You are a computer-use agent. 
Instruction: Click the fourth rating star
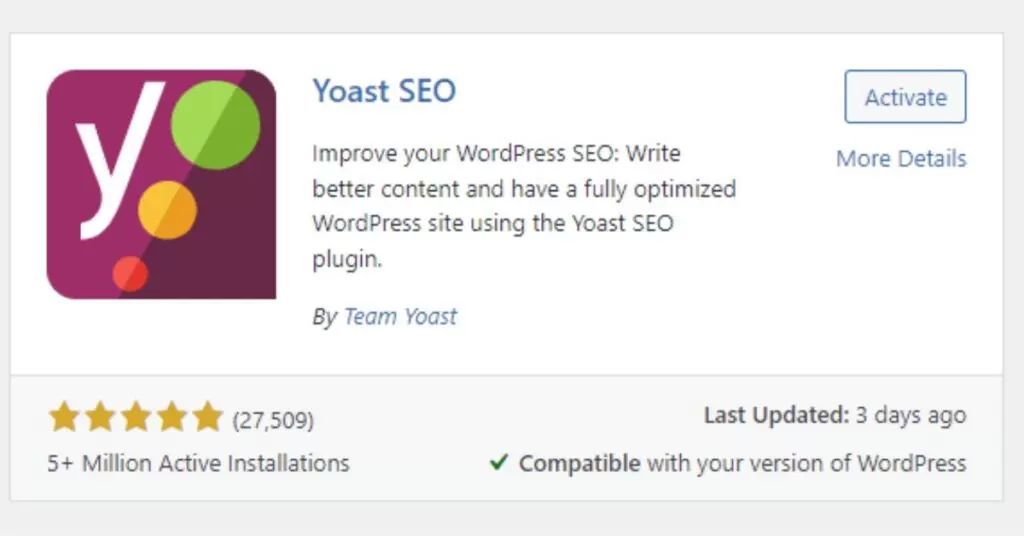(172, 417)
